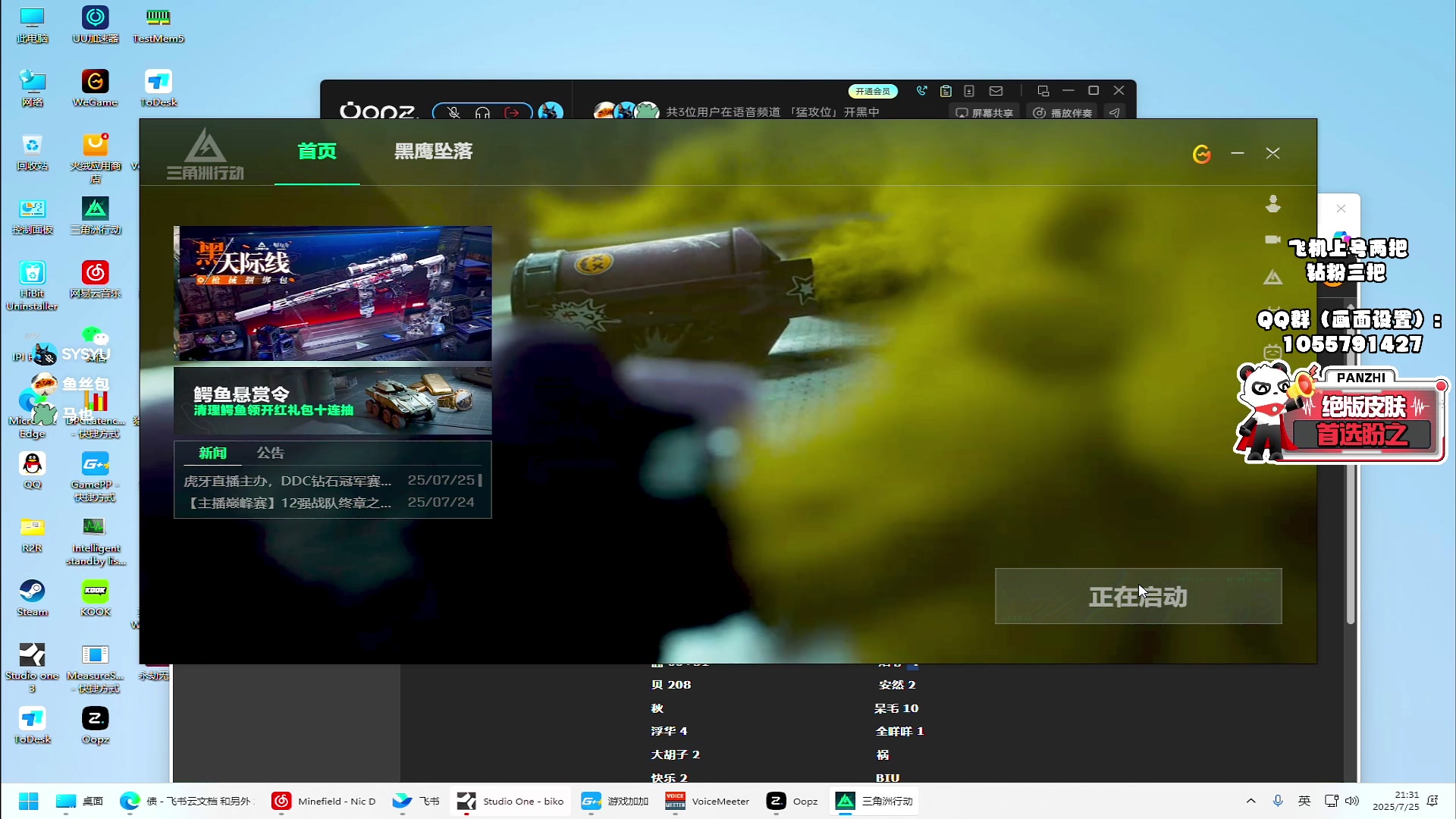Open volume control from tray speaker icon

pos(1352,801)
